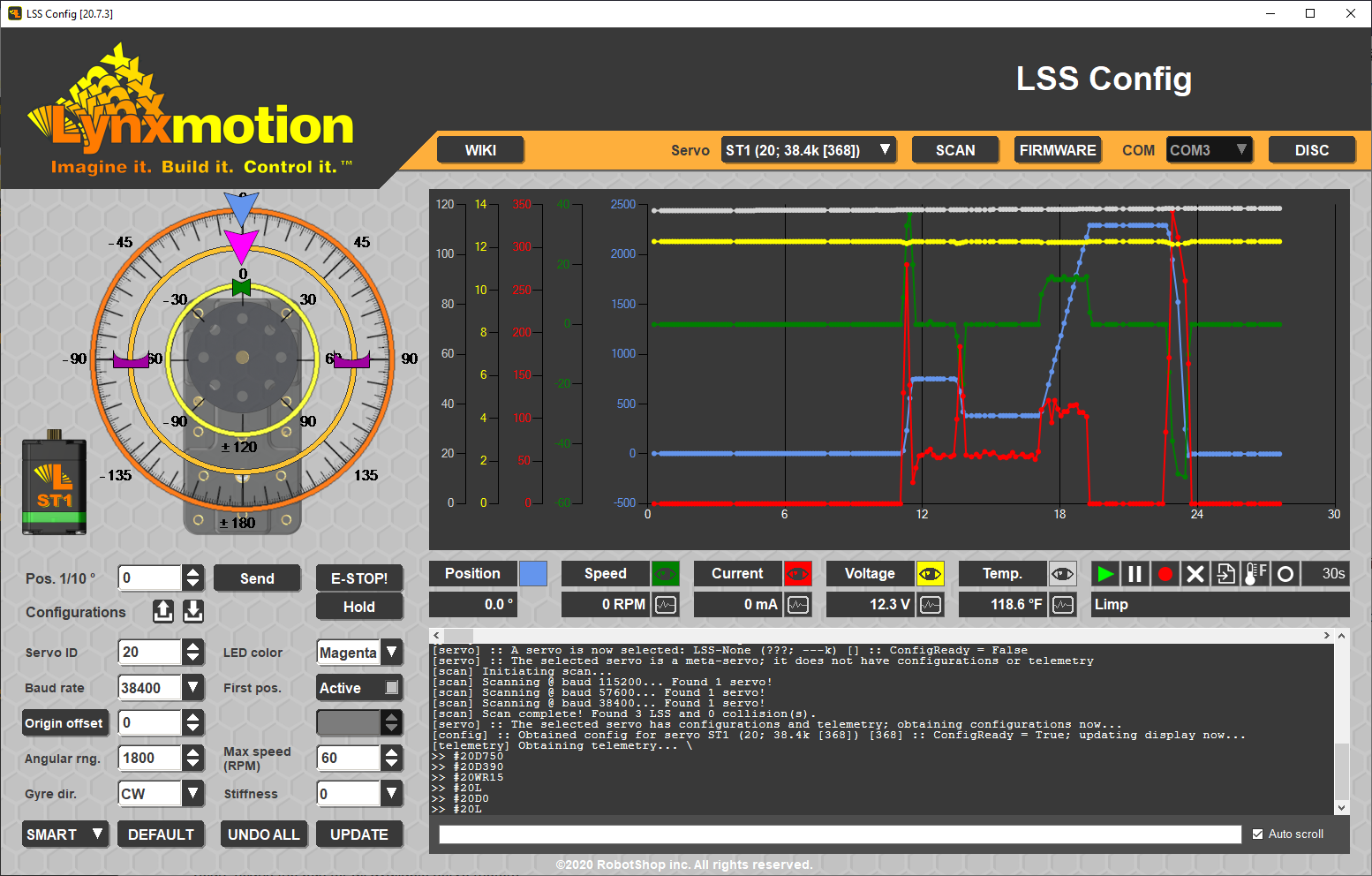
Task: Click the Position label button
Action: 472,574
